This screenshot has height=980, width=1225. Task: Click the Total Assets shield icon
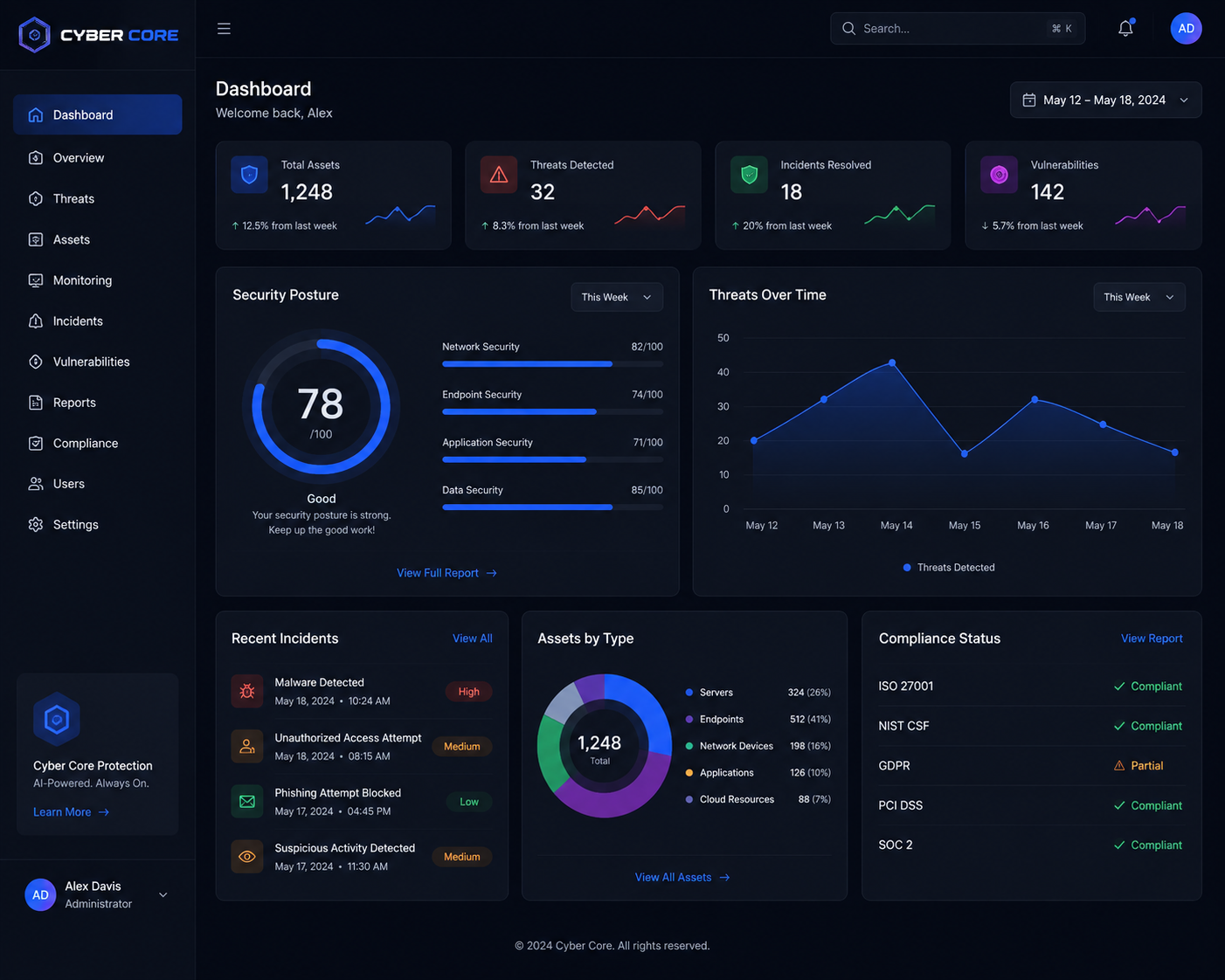[x=249, y=175]
